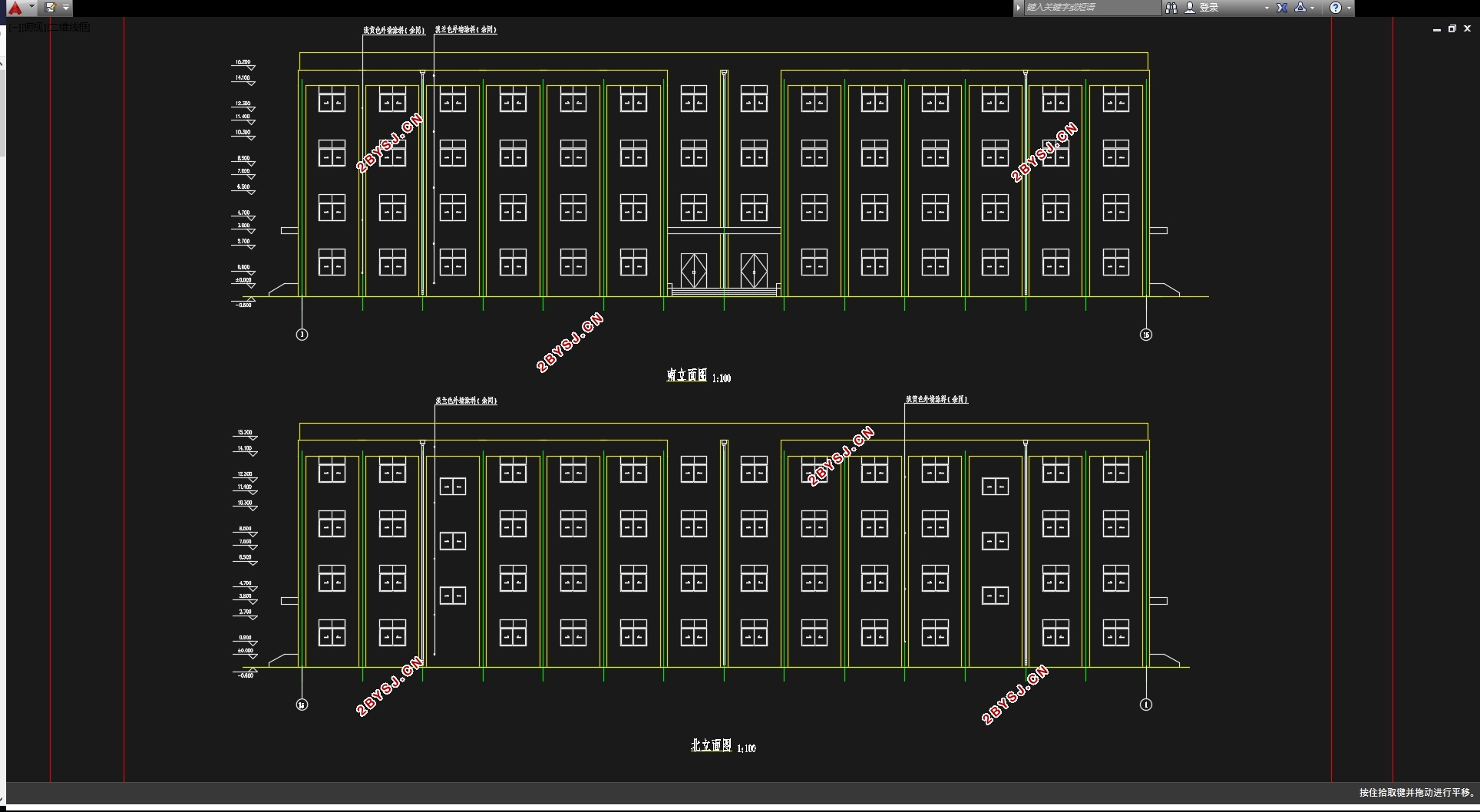Click the Save As quick access icon
Screen dimensions: 1480x812
click(51, 8)
